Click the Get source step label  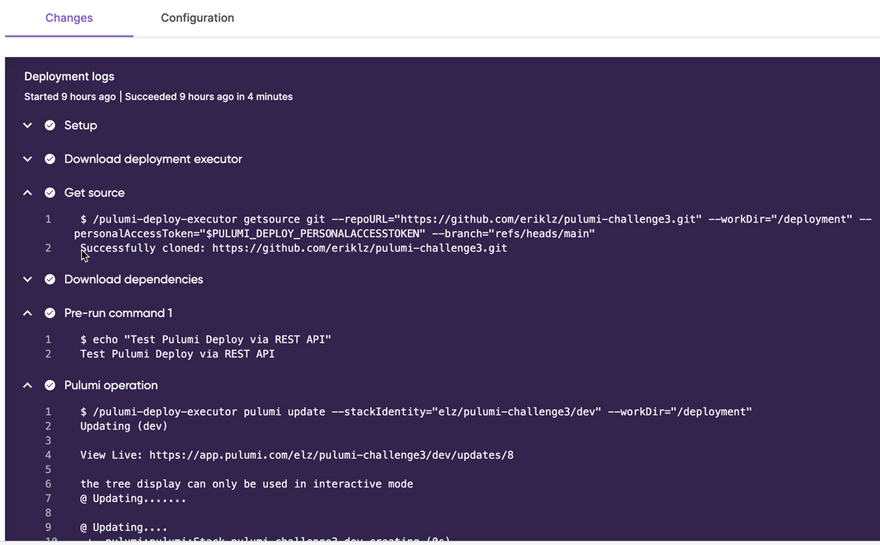coord(94,193)
